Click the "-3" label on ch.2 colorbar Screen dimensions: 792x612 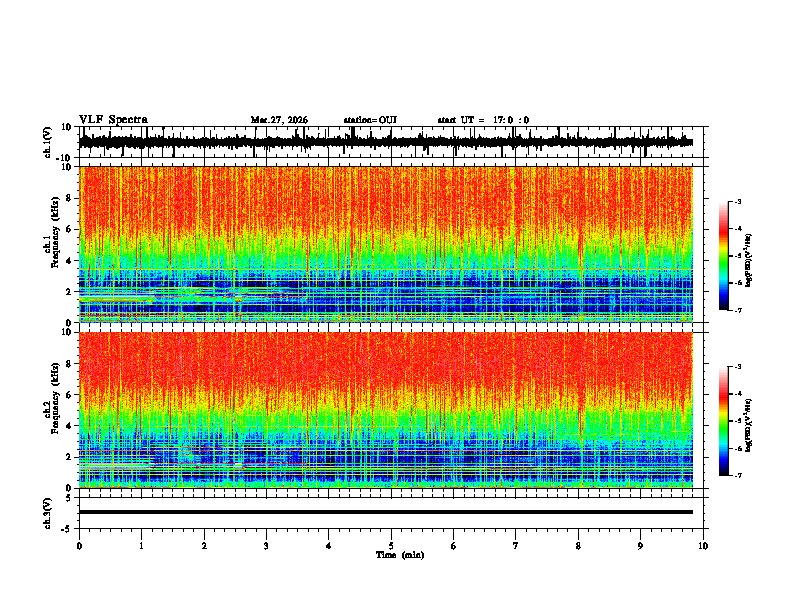click(x=738, y=367)
